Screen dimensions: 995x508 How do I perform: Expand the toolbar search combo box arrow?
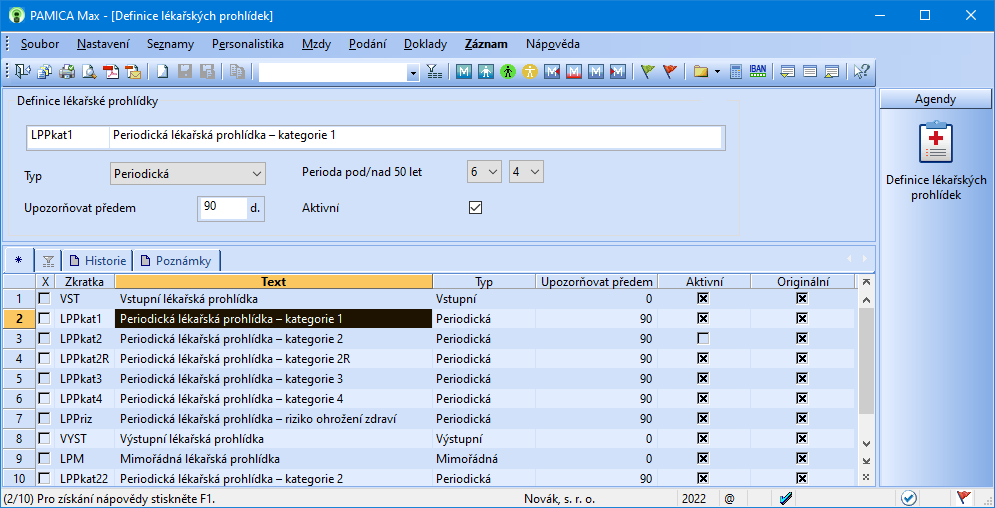click(414, 72)
